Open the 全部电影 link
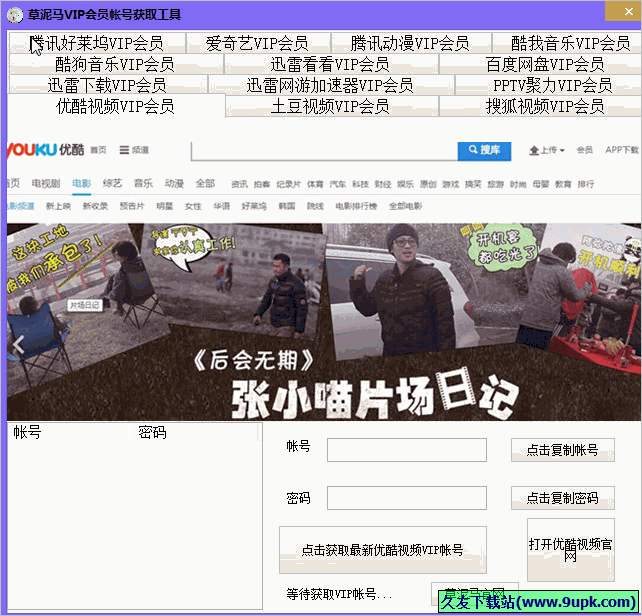The height and width of the screenshot is (616, 642). click(405, 206)
